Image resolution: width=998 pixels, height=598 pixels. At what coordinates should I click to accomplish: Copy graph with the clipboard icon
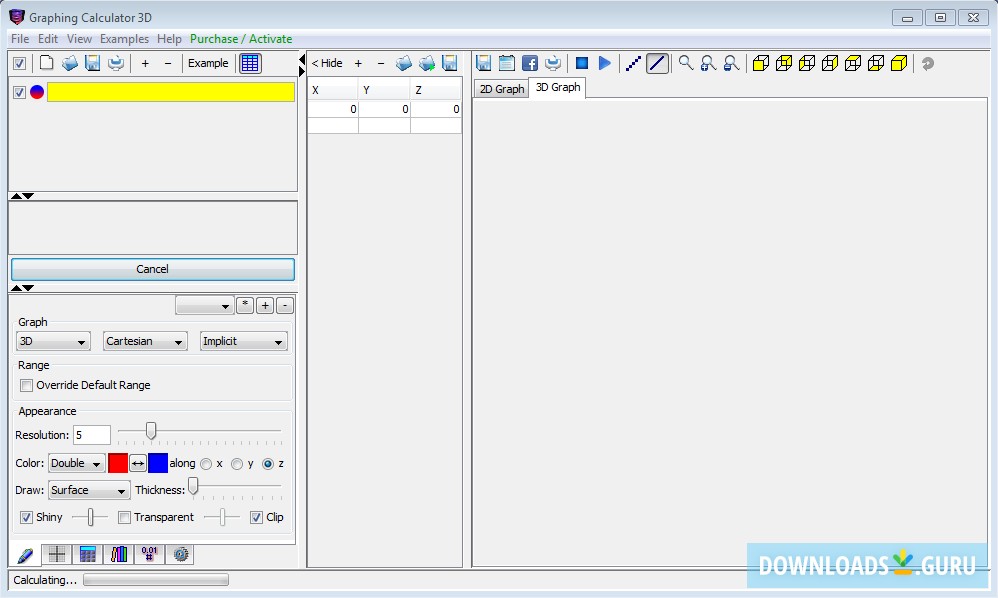pyautogui.click(x=507, y=63)
